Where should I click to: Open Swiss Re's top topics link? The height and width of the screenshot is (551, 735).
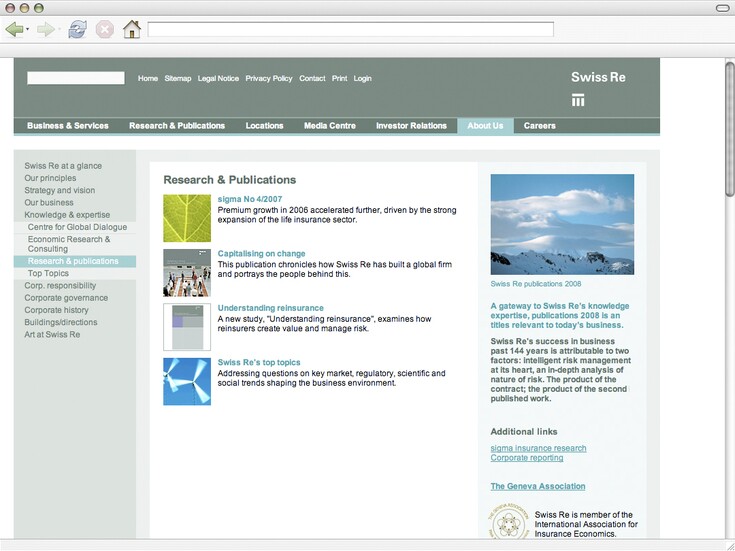coord(259,362)
